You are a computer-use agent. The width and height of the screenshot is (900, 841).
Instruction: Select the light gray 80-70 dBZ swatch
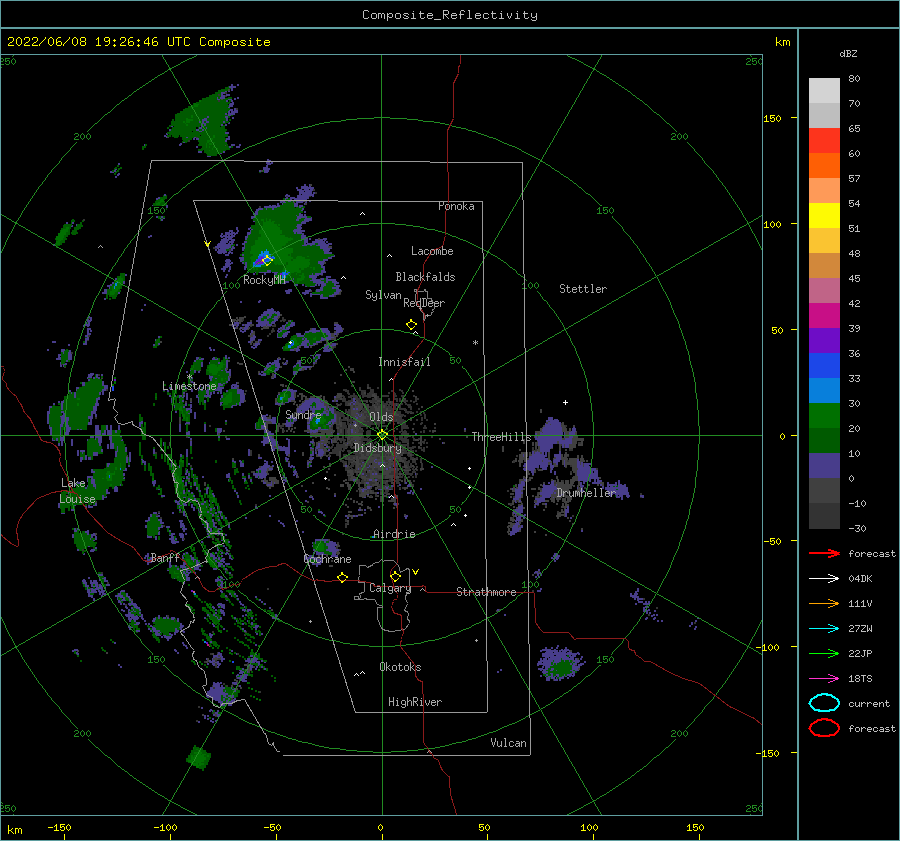[824, 91]
